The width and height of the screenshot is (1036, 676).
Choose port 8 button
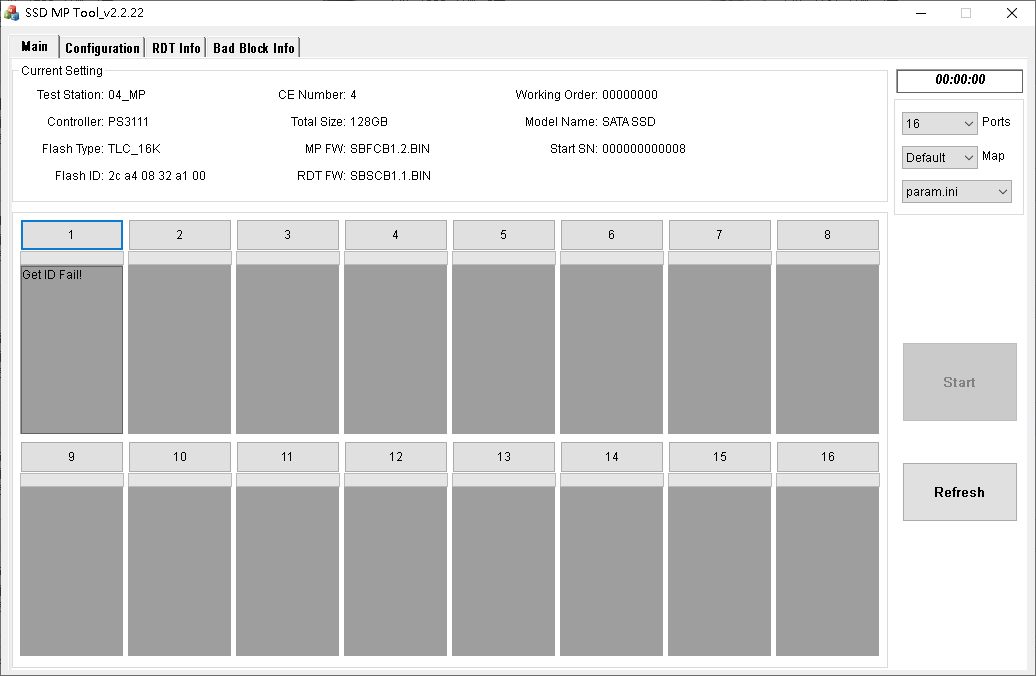(x=828, y=235)
